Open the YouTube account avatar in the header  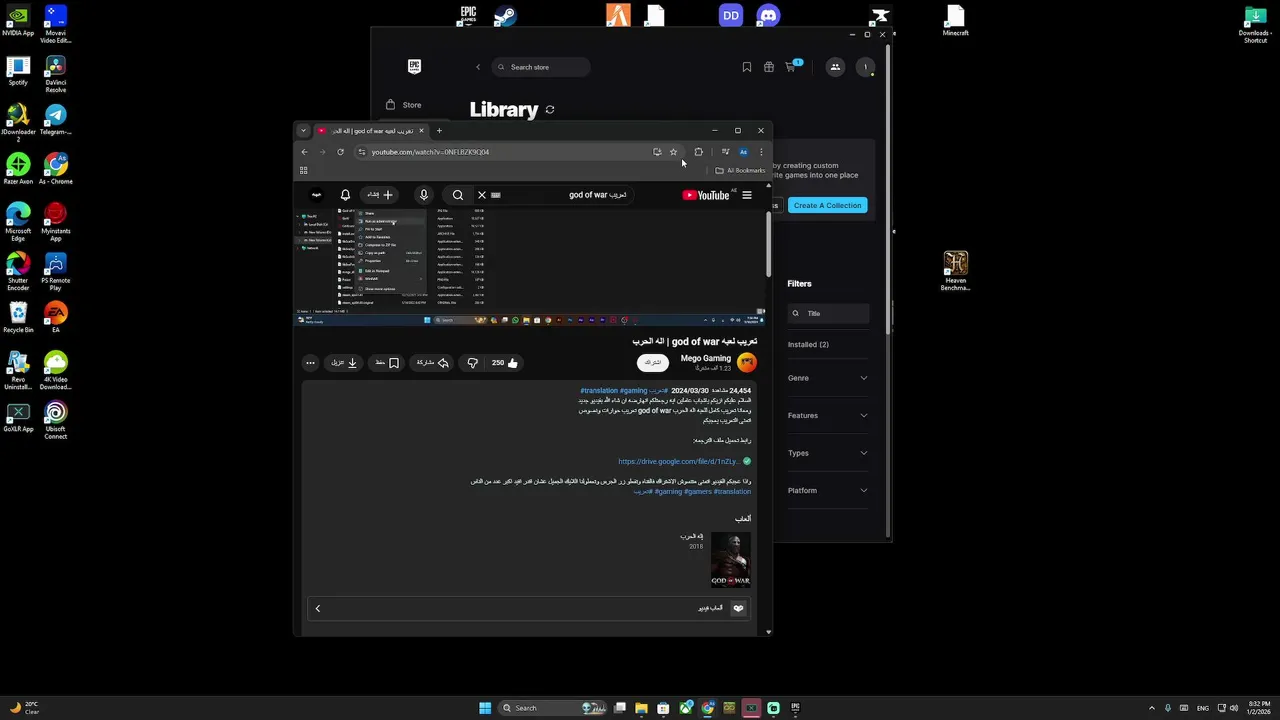(x=316, y=195)
